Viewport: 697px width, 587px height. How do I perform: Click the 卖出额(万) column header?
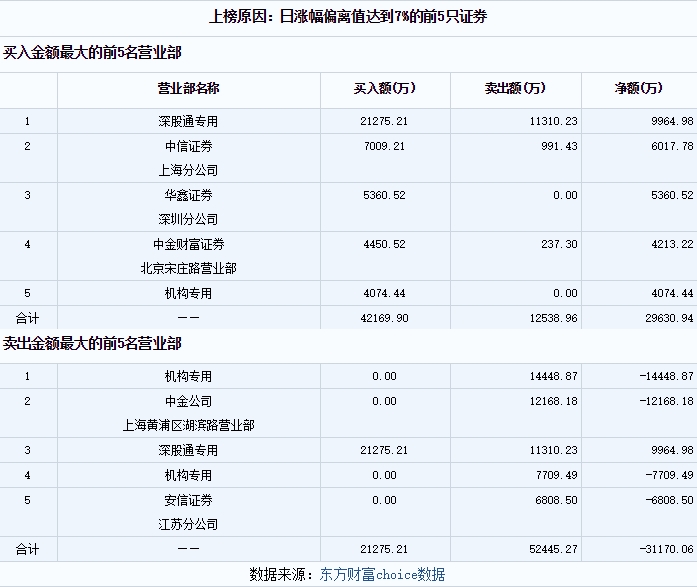coord(516,89)
